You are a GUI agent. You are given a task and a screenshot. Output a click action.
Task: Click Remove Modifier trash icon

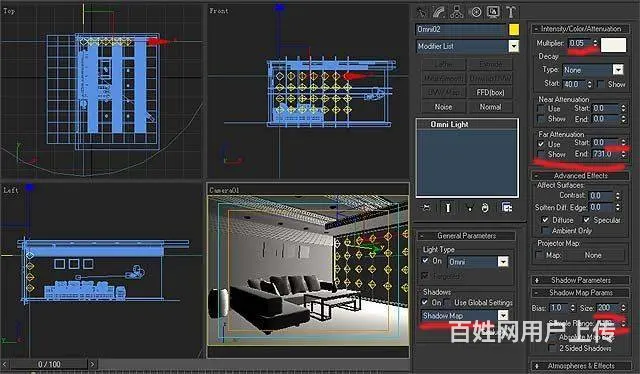[485, 208]
